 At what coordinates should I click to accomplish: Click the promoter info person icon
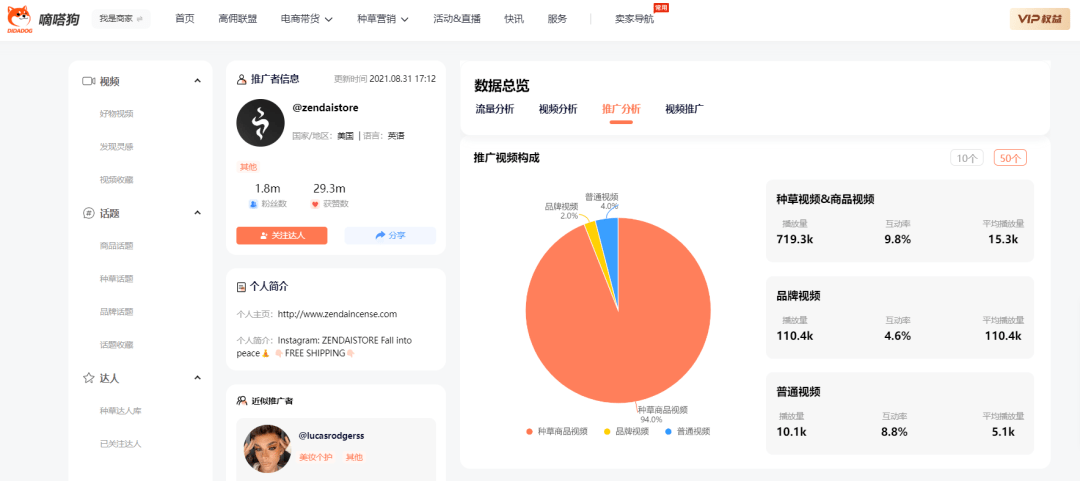(x=241, y=79)
